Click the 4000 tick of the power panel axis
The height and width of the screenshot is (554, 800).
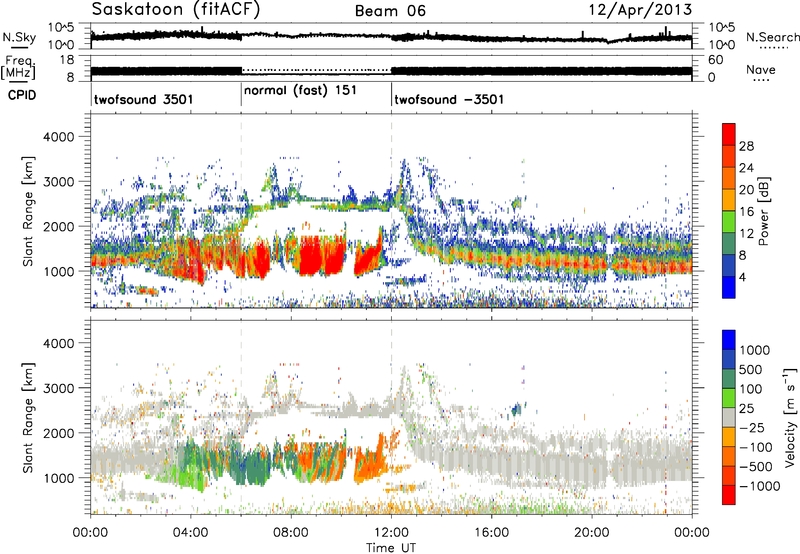tap(58, 137)
